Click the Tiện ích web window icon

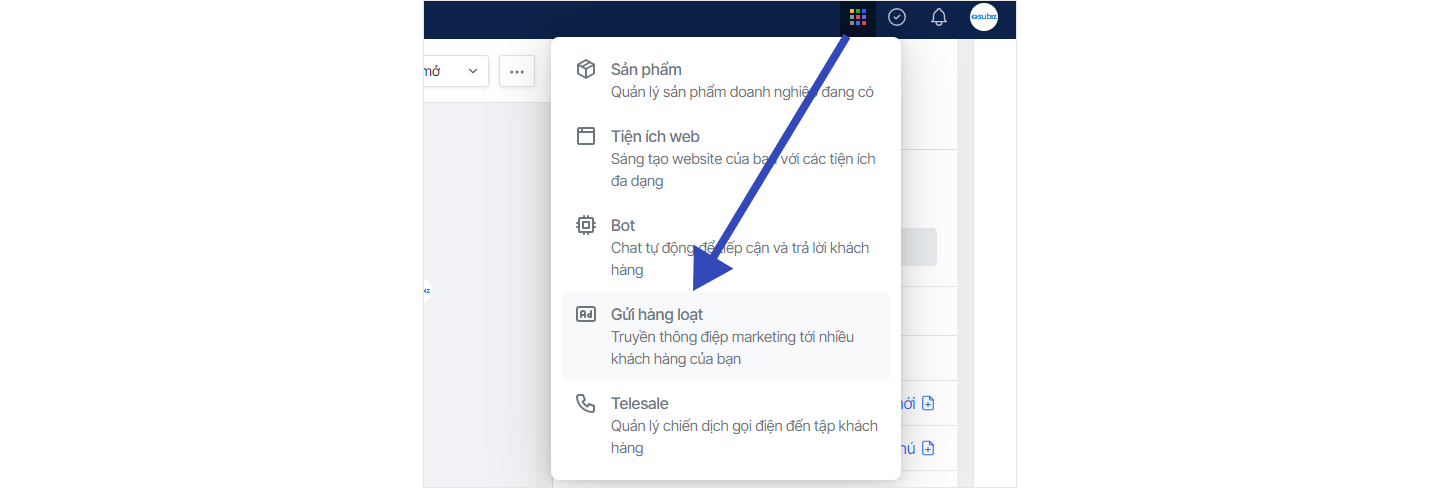(x=586, y=136)
